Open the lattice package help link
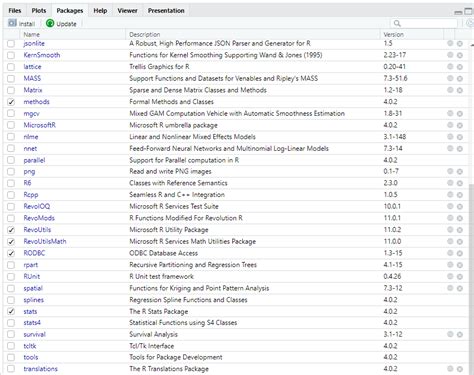The height and width of the screenshot is (375, 474). pyautogui.click(x=32, y=67)
